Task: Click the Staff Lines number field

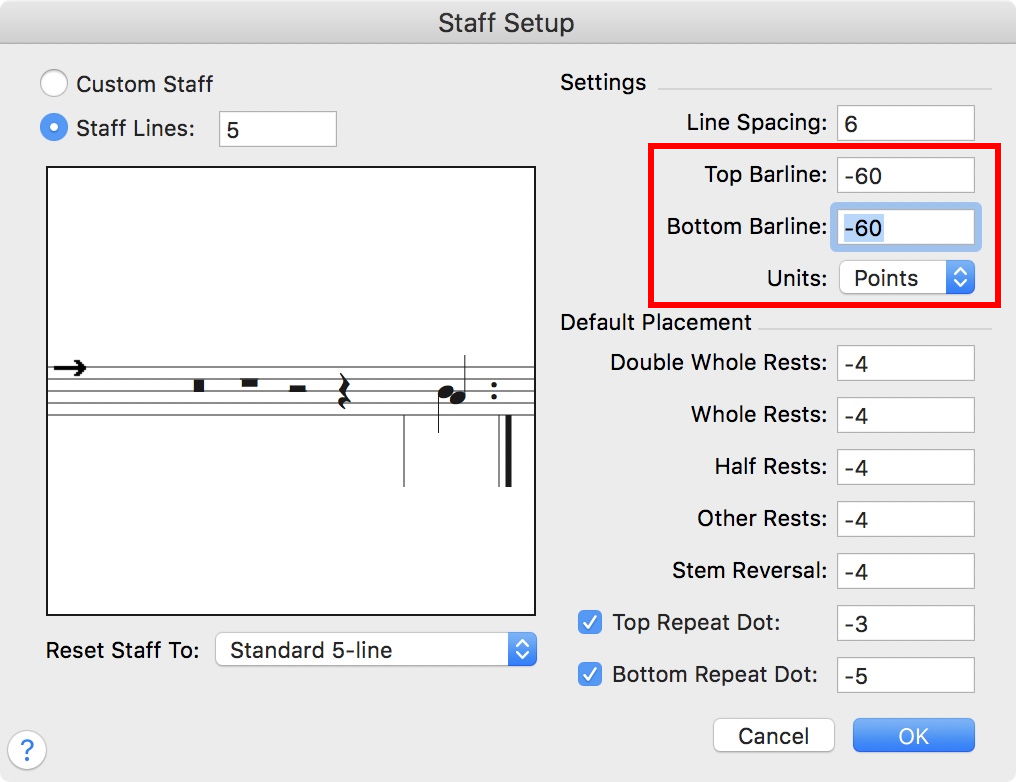Action: point(277,129)
